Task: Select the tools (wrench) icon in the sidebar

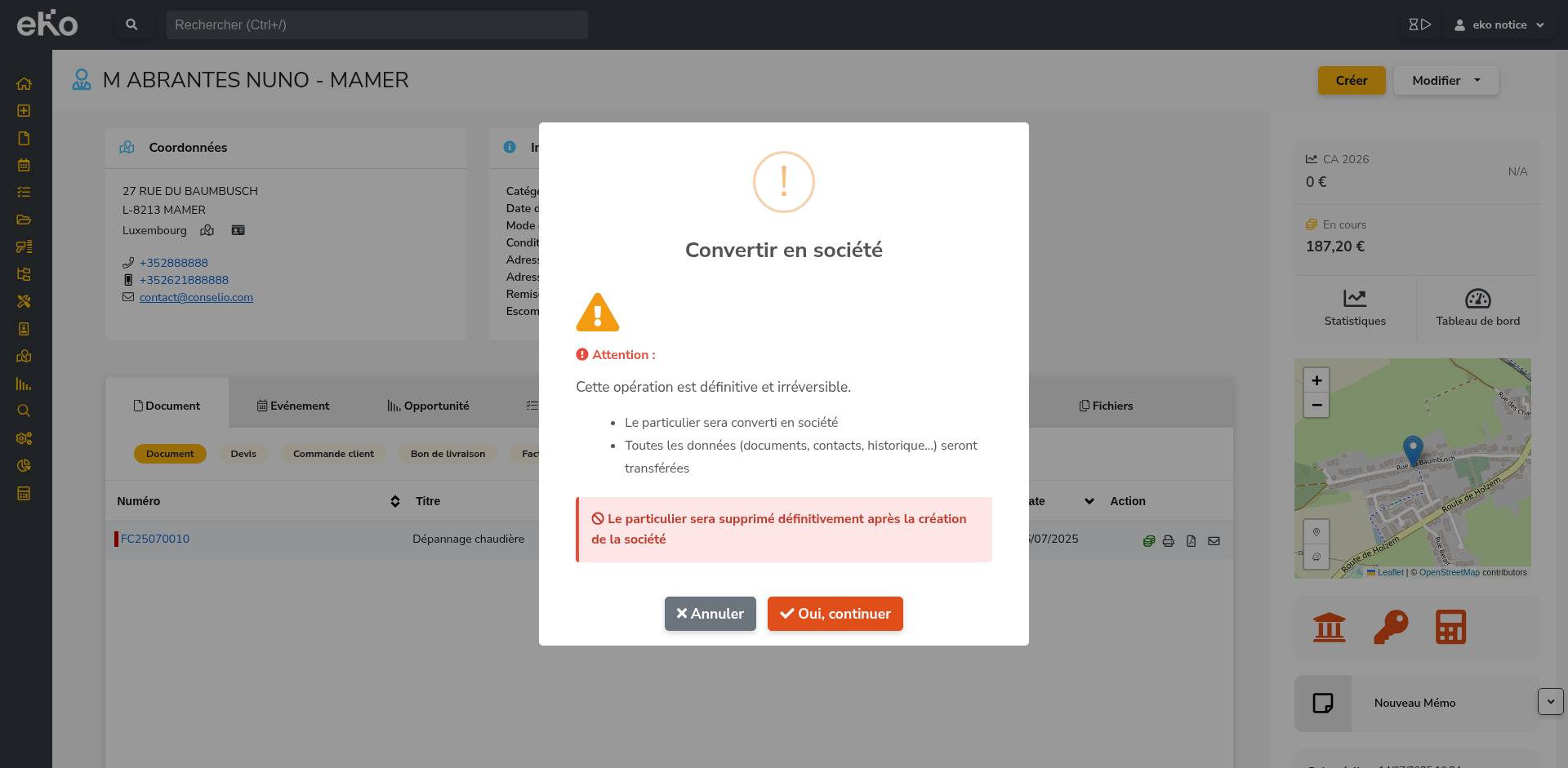Action: pyautogui.click(x=24, y=301)
